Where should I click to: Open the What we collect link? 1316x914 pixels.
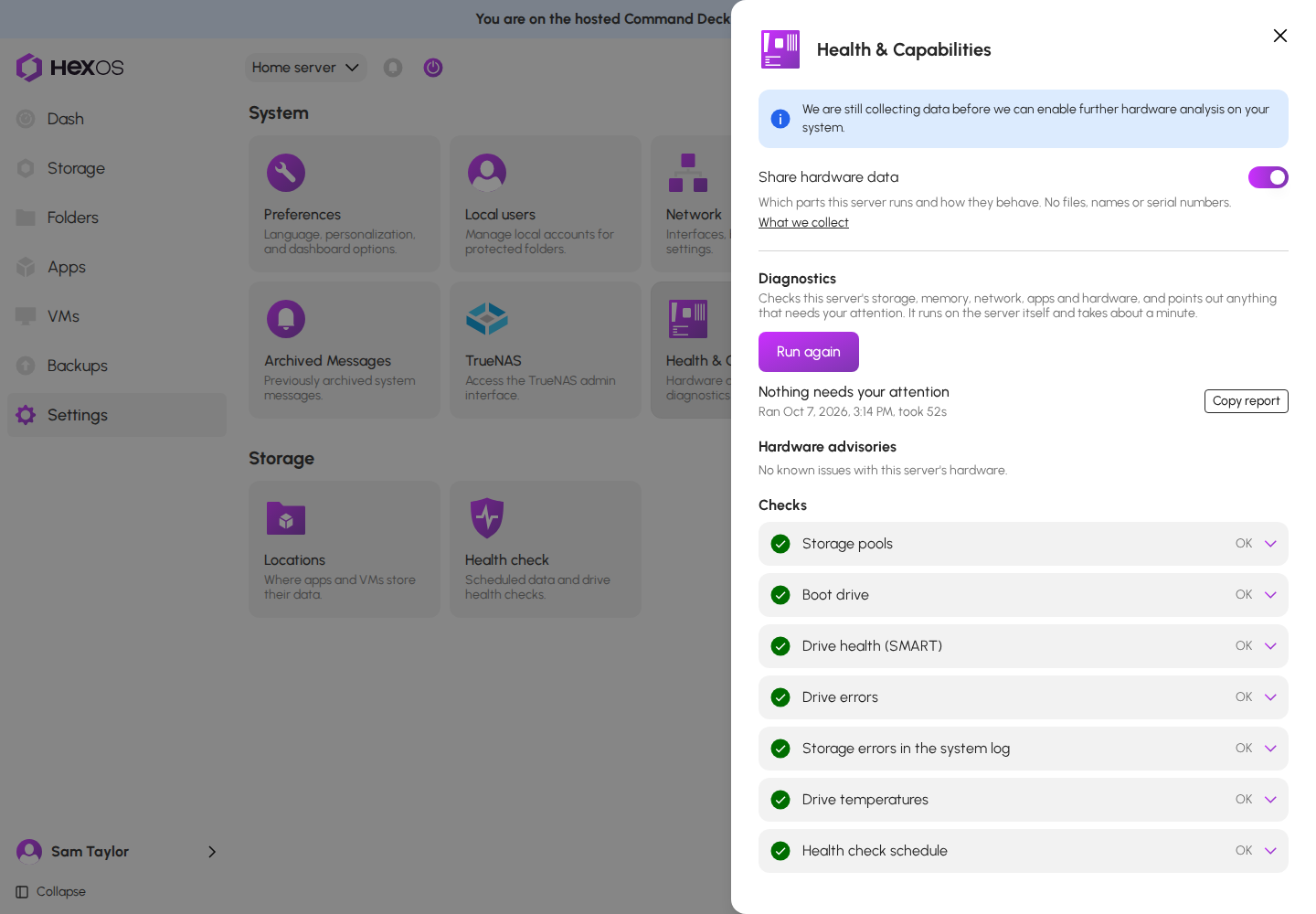click(803, 222)
